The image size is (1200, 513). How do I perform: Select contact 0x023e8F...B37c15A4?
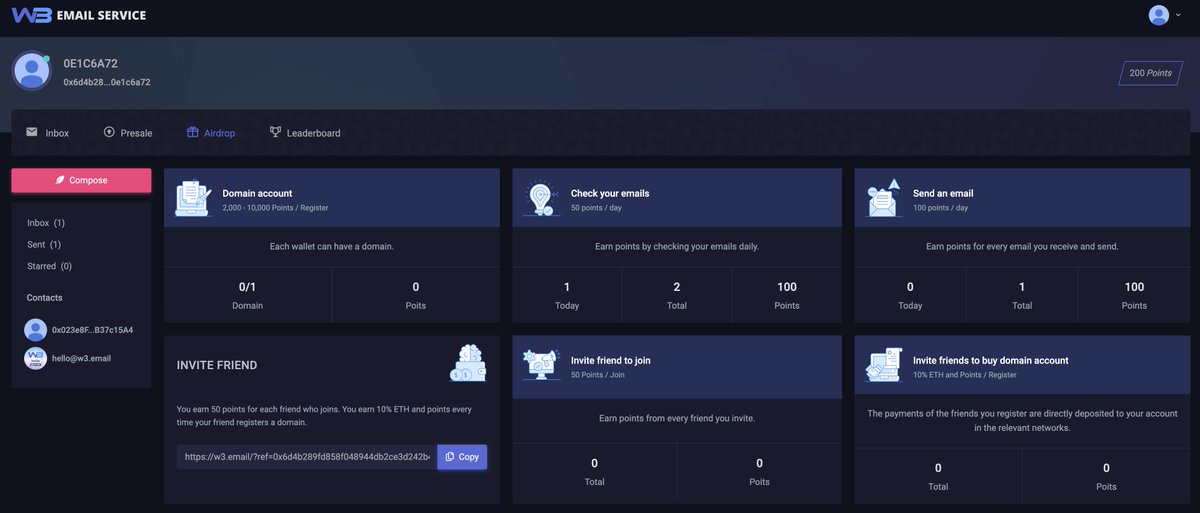pyautogui.click(x=81, y=330)
